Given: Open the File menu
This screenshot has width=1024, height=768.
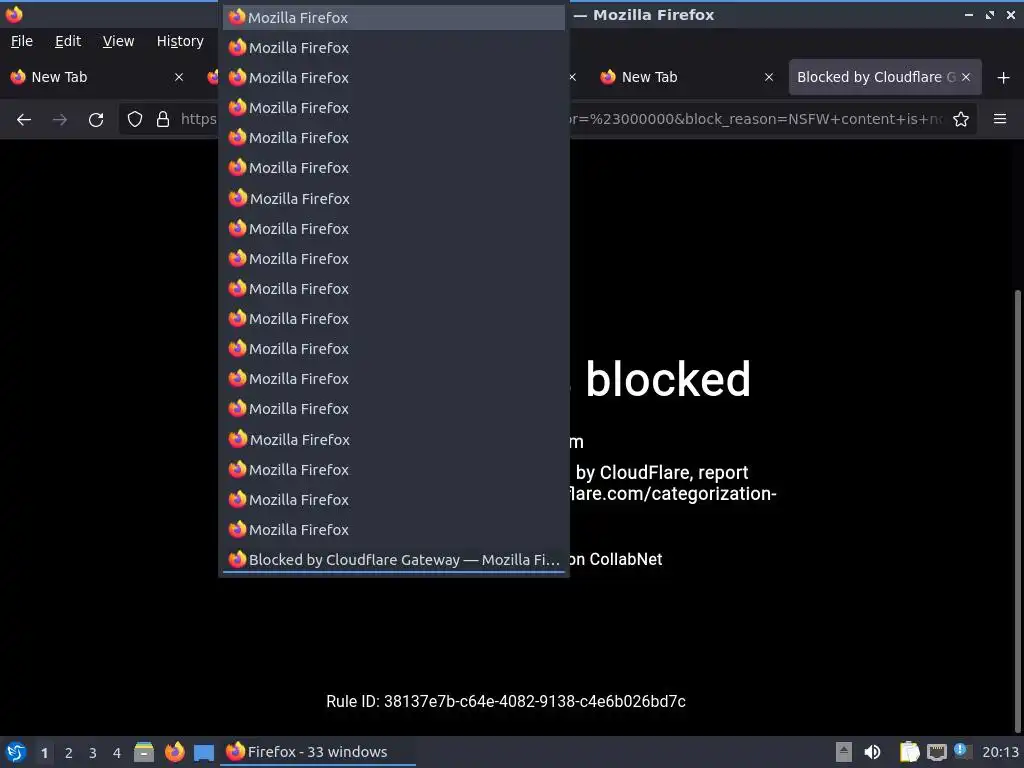Looking at the screenshot, I should click(x=22, y=41).
